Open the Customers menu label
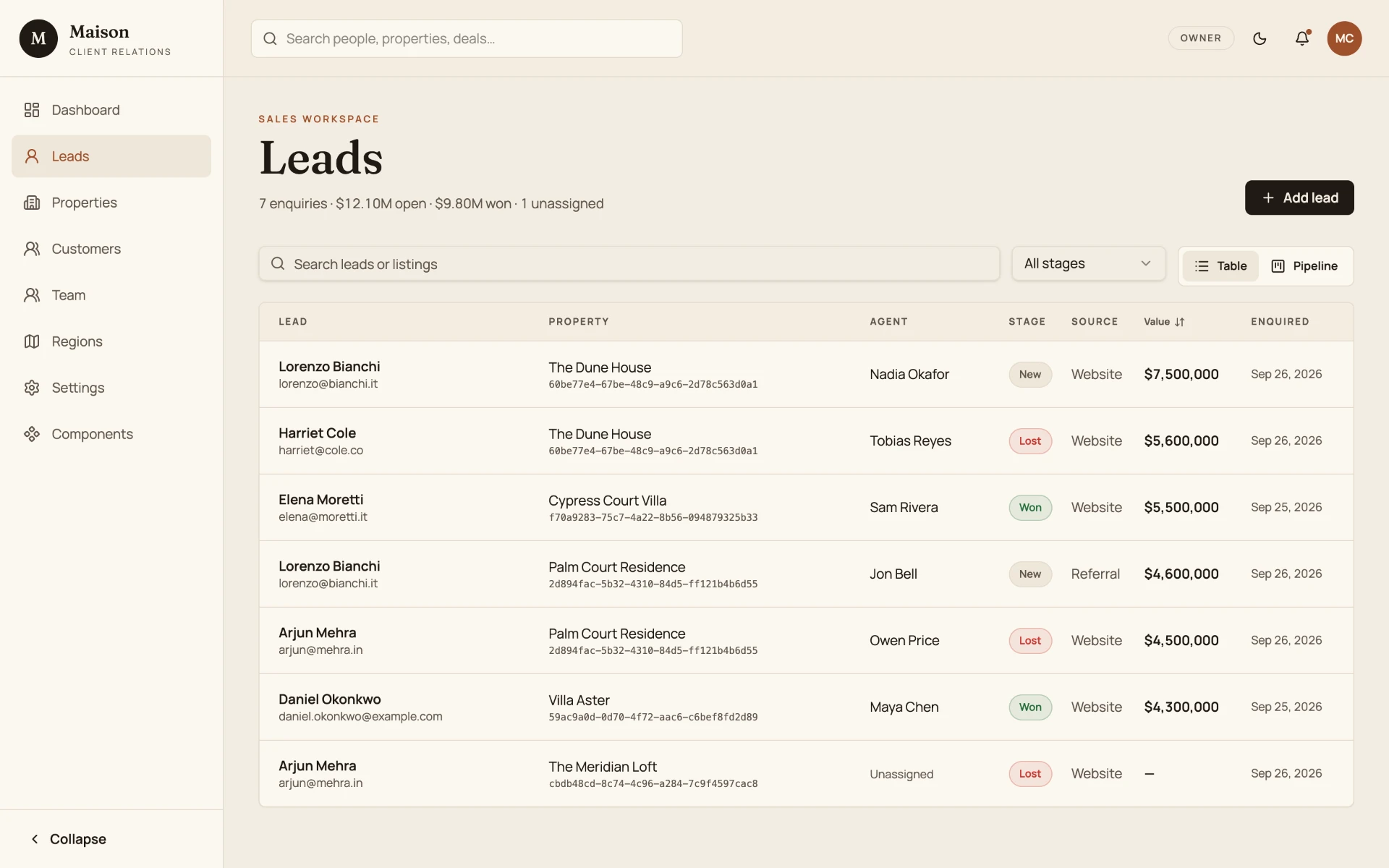 point(86,249)
